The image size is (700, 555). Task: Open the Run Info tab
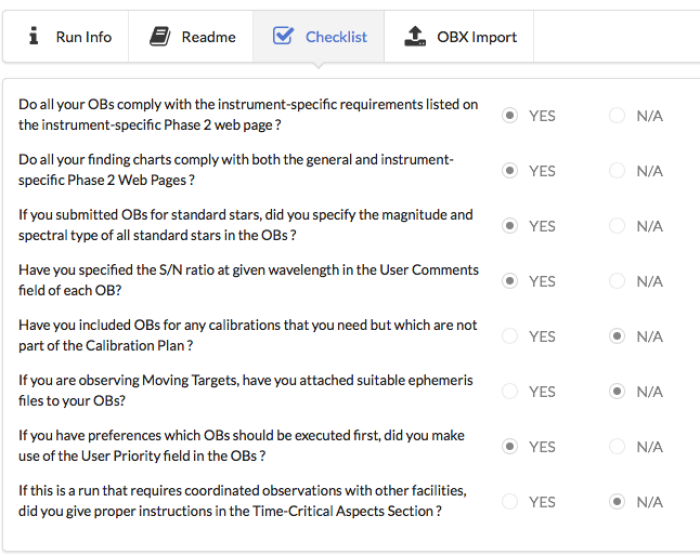pos(83,37)
